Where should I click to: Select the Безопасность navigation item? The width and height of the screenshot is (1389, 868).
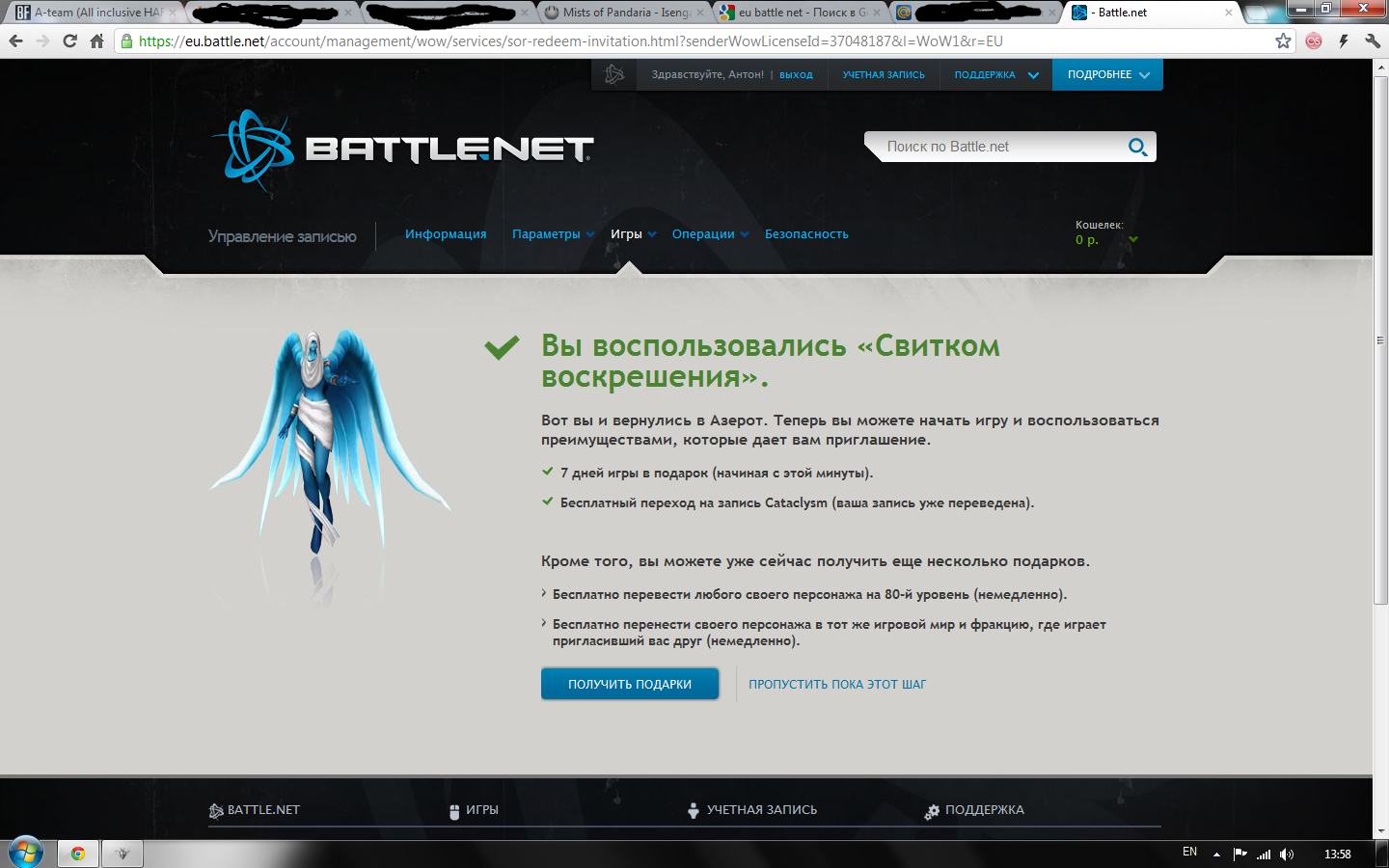coord(806,234)
